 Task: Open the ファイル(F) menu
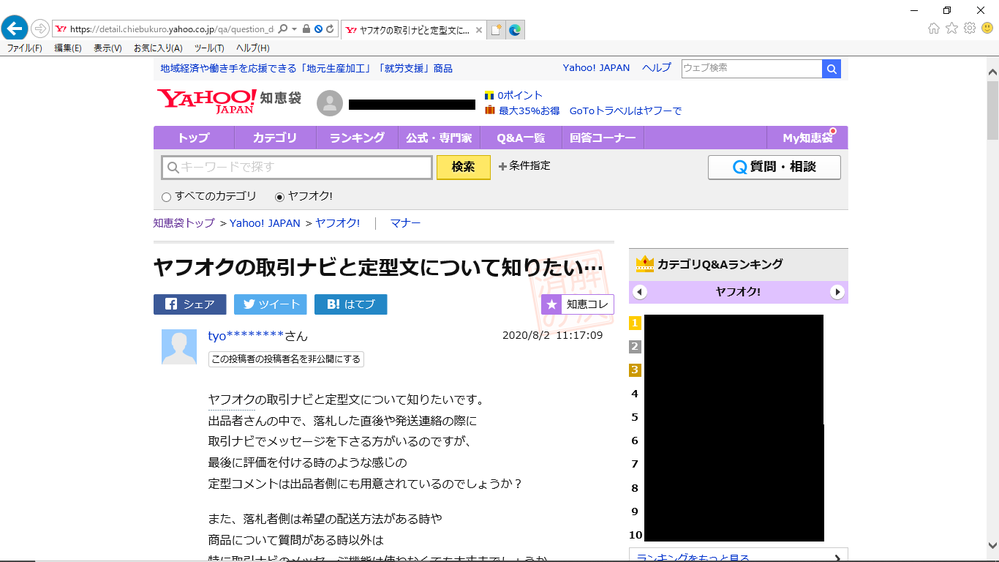tap(24, 48)
